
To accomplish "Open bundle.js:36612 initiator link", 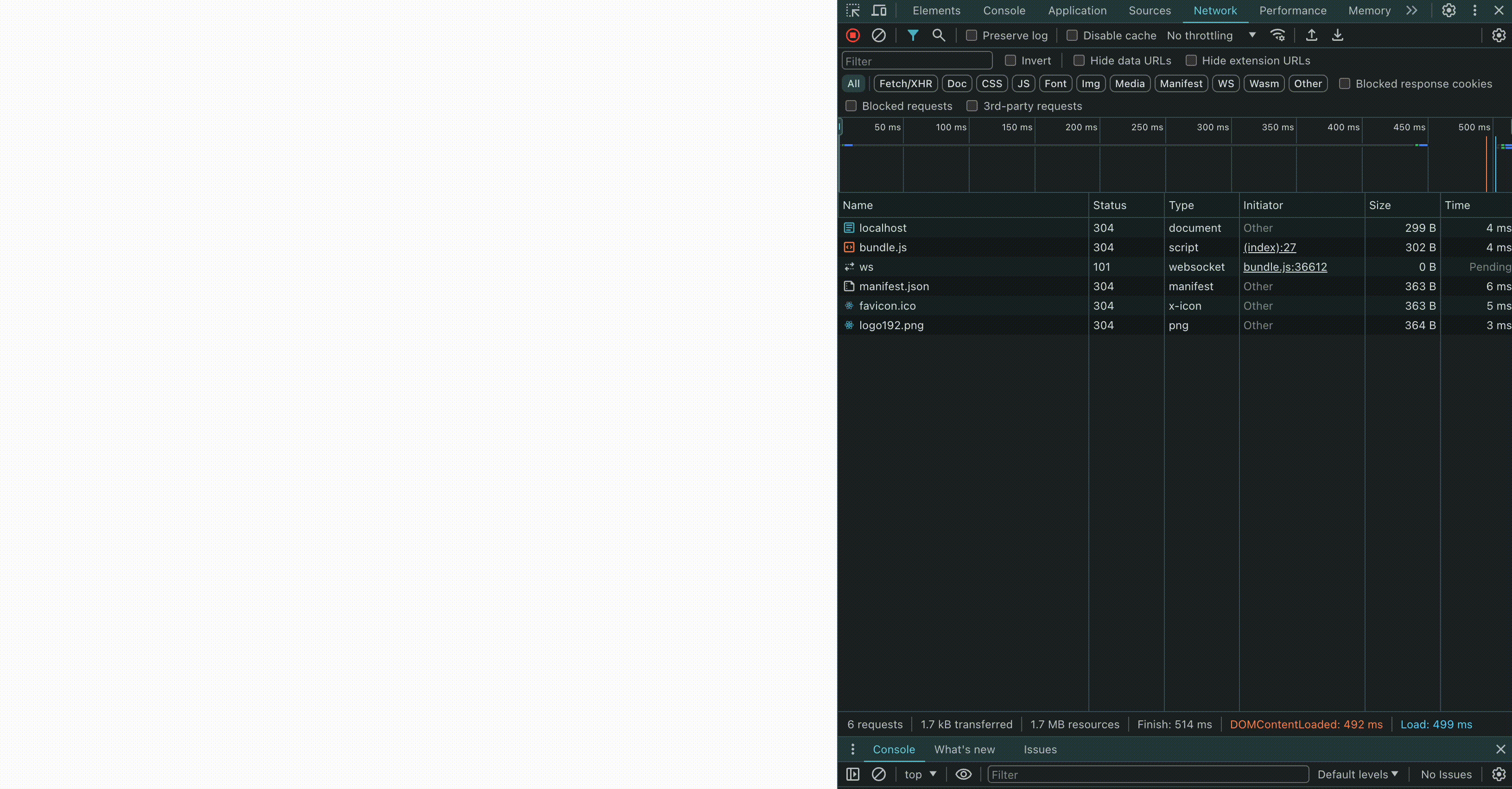I will pos(1285,267).
